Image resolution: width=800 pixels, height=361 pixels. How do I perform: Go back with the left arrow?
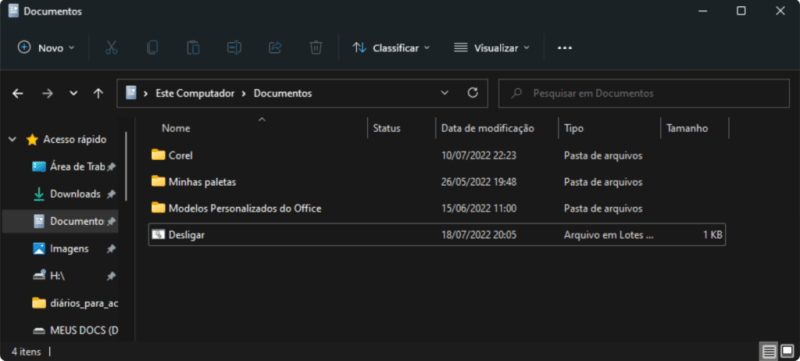[18, 93]
